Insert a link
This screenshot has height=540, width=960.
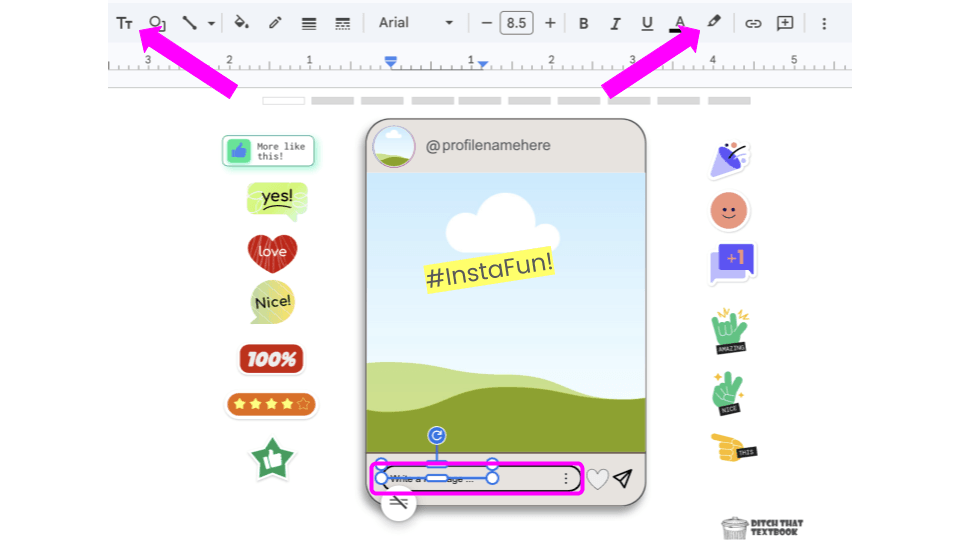[752, 24]
